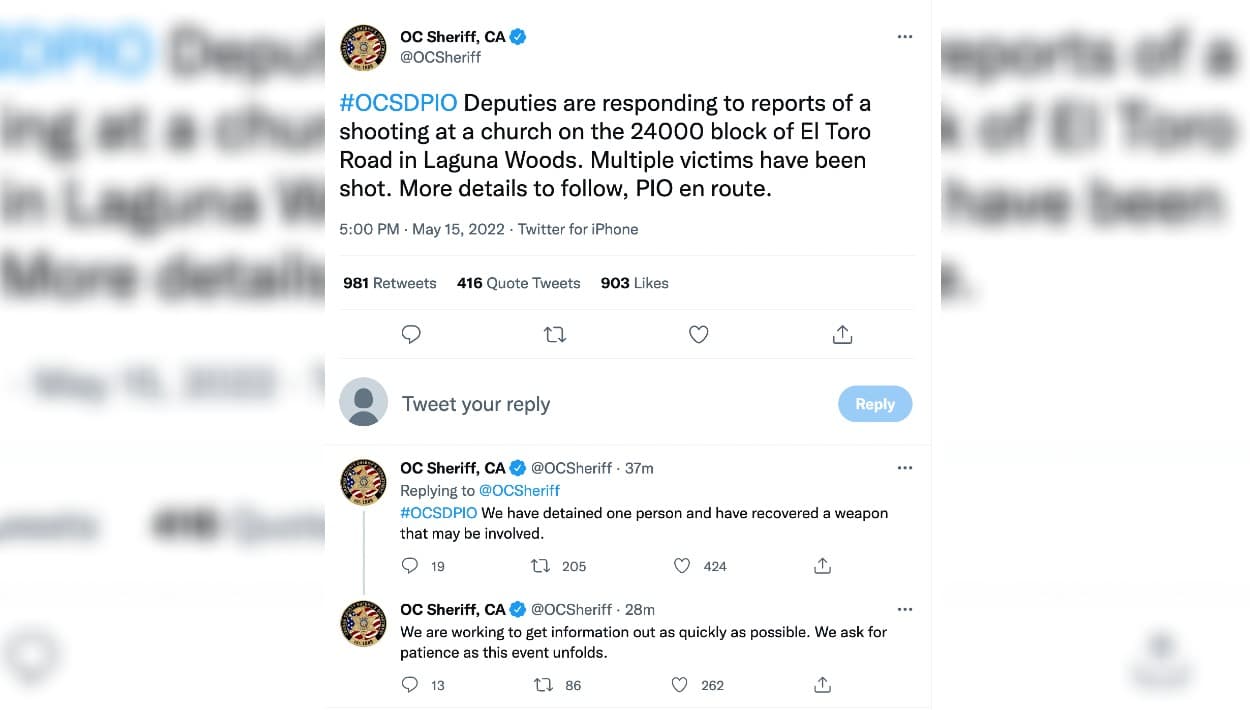Open more menu on the 28m reply
This screenshot has height=710, width=1250.
pyautogui.click(x=905, y=609)
